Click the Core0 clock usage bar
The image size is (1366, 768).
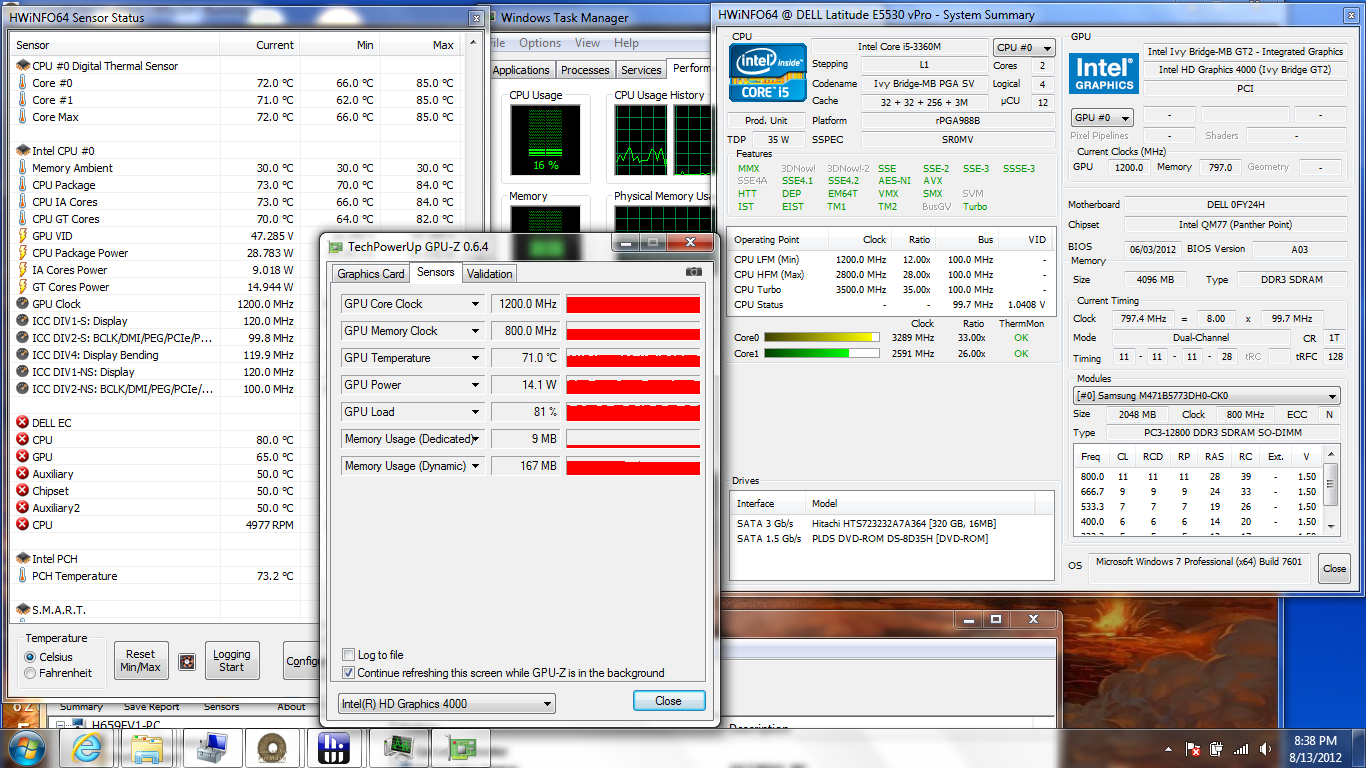pyautogui.click(x=821, y=338)
